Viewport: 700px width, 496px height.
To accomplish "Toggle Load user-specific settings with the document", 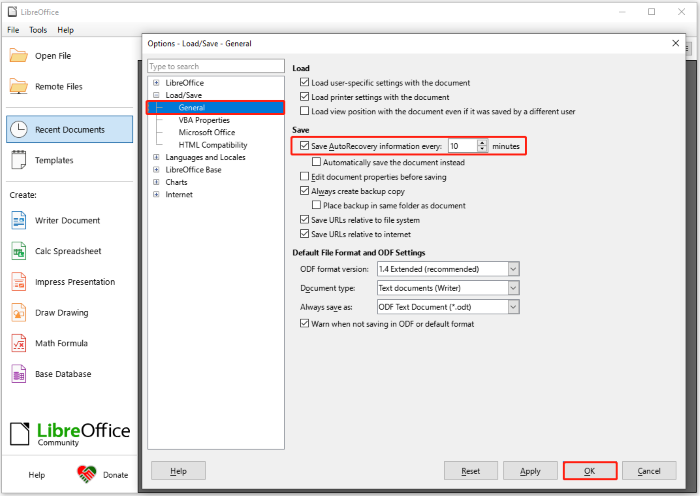I will pos(304,82).
